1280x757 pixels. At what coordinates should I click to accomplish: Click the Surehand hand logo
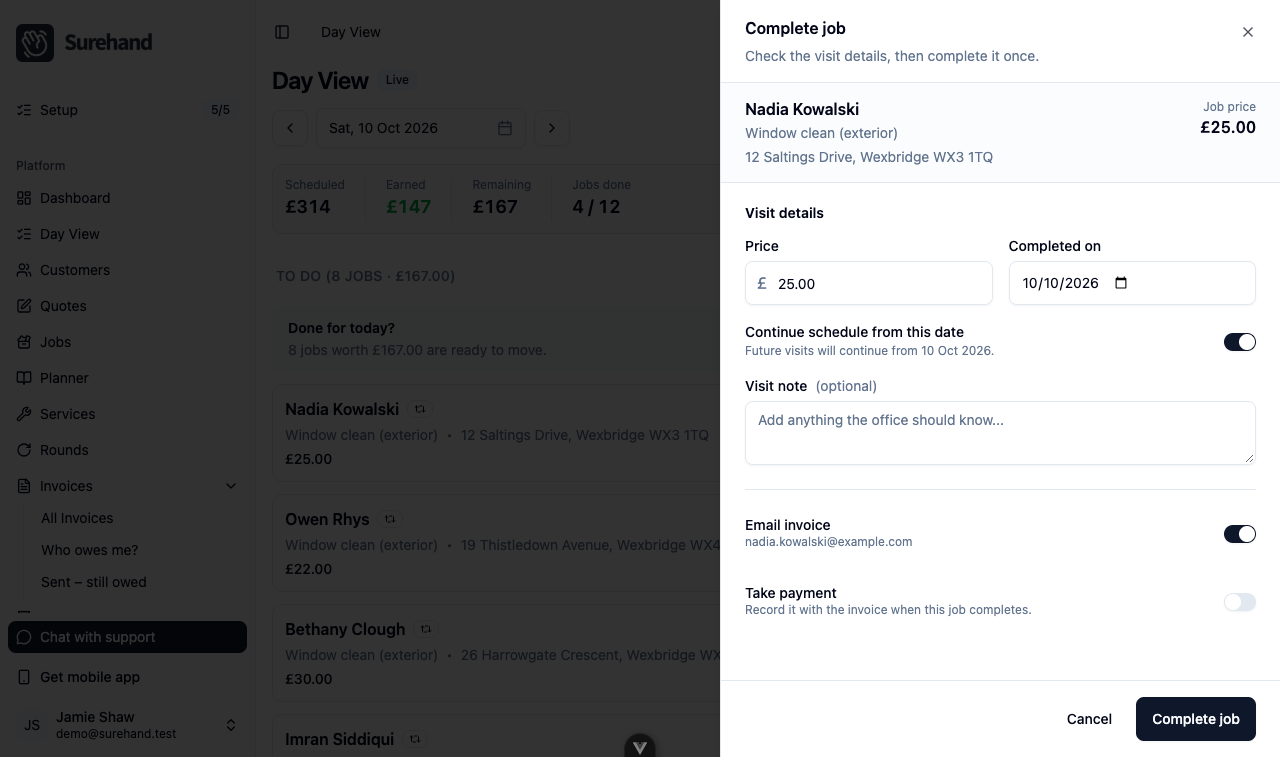[x=35, y=43]
